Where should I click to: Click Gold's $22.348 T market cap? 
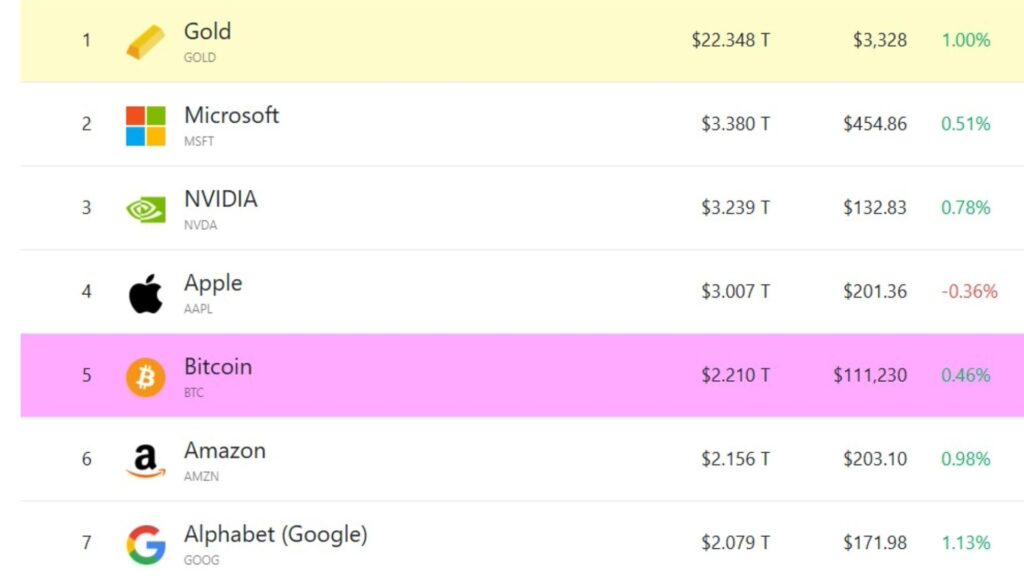730,41
